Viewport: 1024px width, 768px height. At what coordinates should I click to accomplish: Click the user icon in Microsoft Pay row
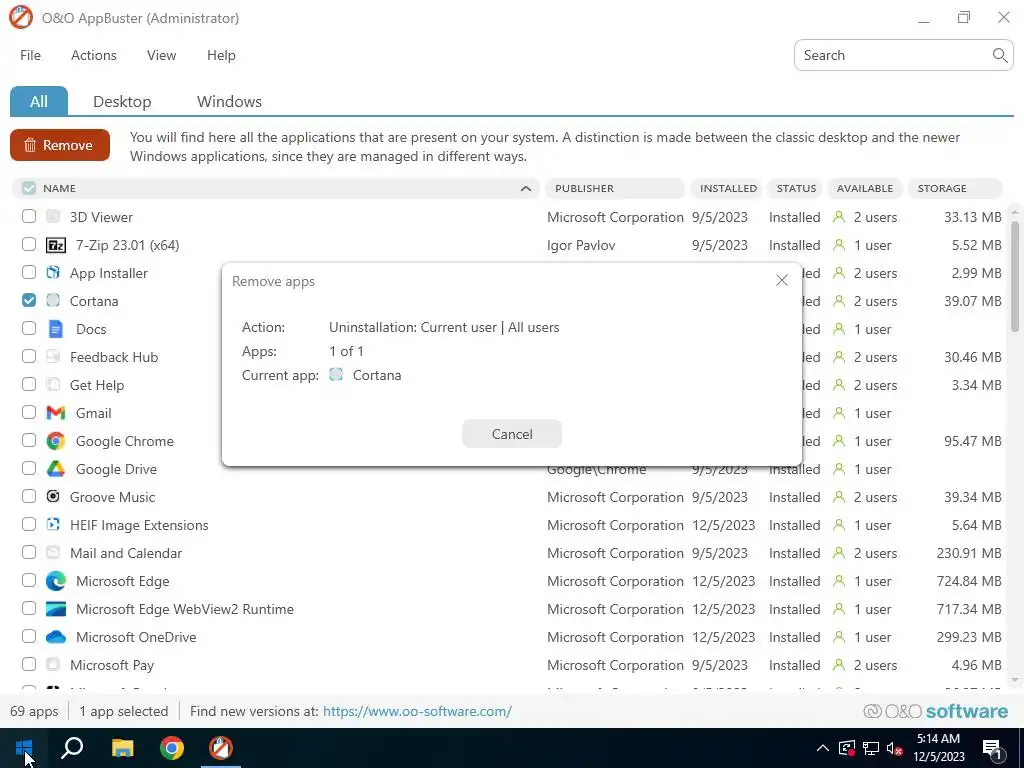point(839,665)
